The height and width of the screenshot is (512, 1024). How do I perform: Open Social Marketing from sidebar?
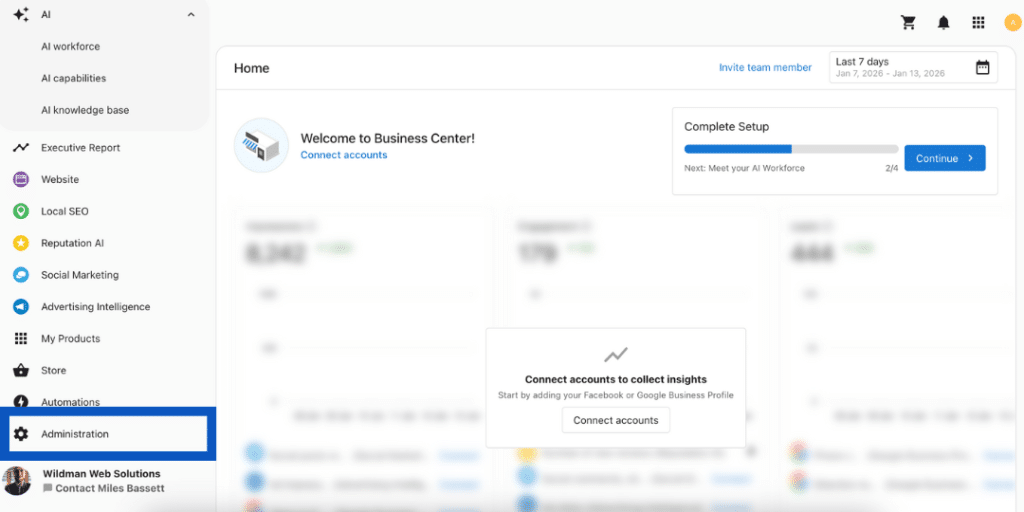tap(79, 275)
